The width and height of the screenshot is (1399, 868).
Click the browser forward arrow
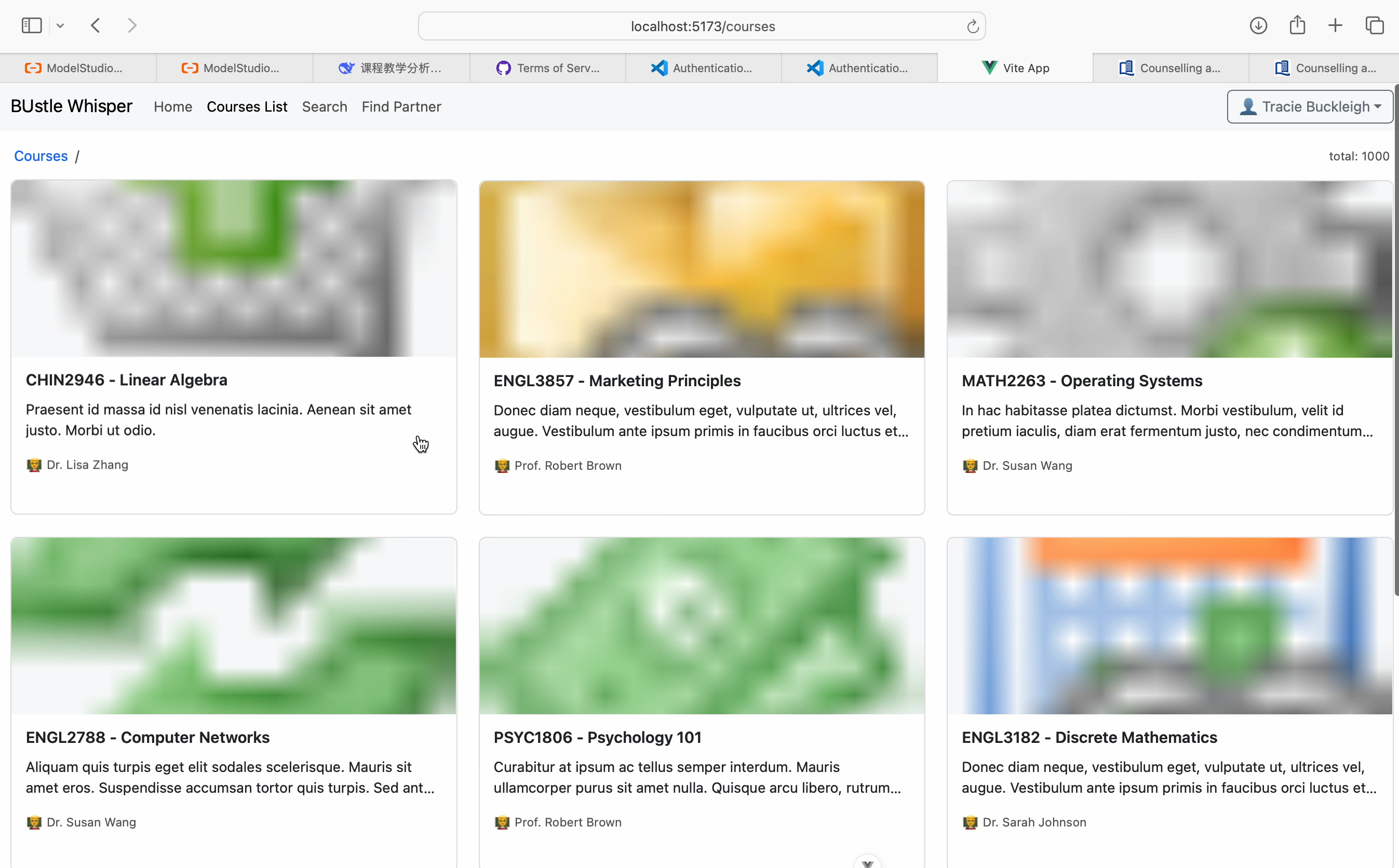pos(132,26)
